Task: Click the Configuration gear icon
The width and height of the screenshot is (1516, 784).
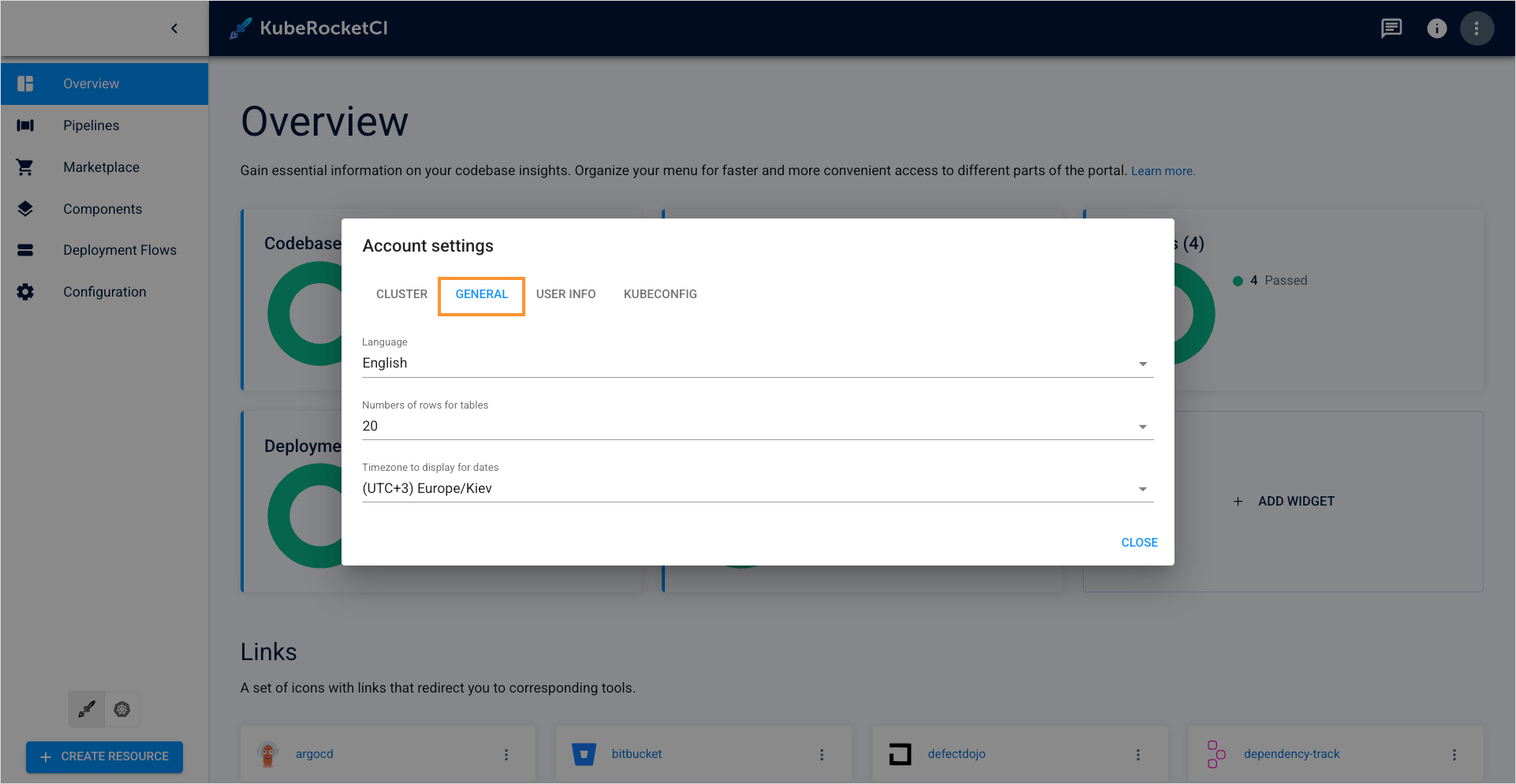Action: click(x=25, y=292)
